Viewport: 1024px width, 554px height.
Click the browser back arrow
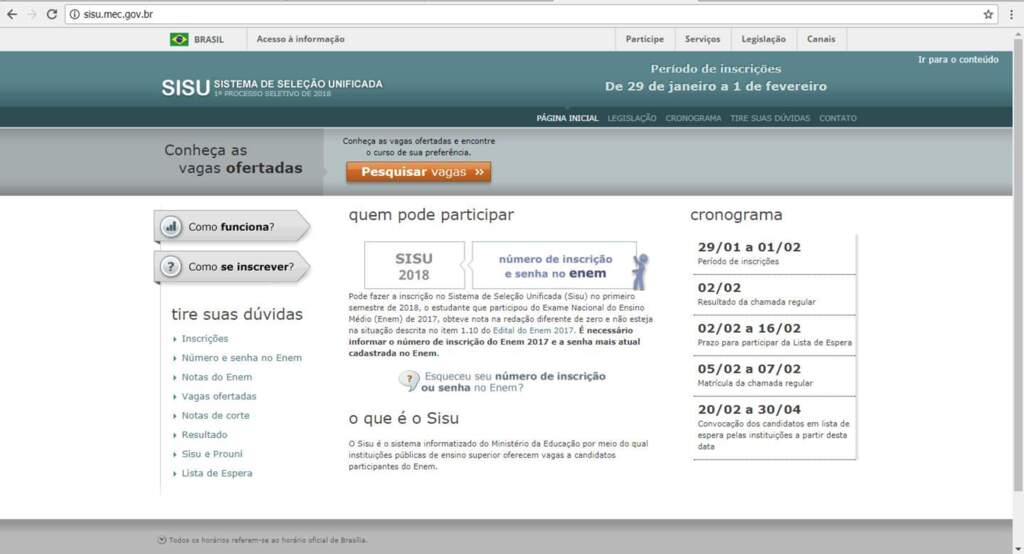point(12,14)
